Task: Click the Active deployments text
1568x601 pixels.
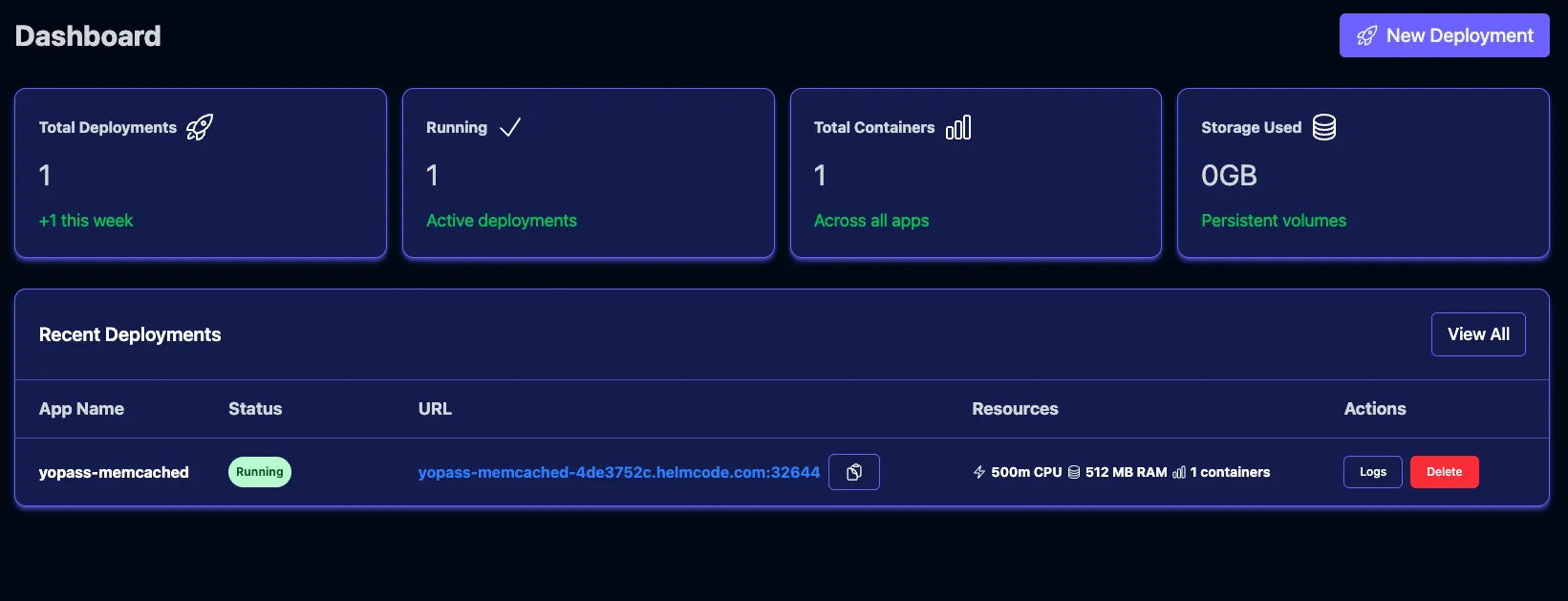Action: (502, 221)
